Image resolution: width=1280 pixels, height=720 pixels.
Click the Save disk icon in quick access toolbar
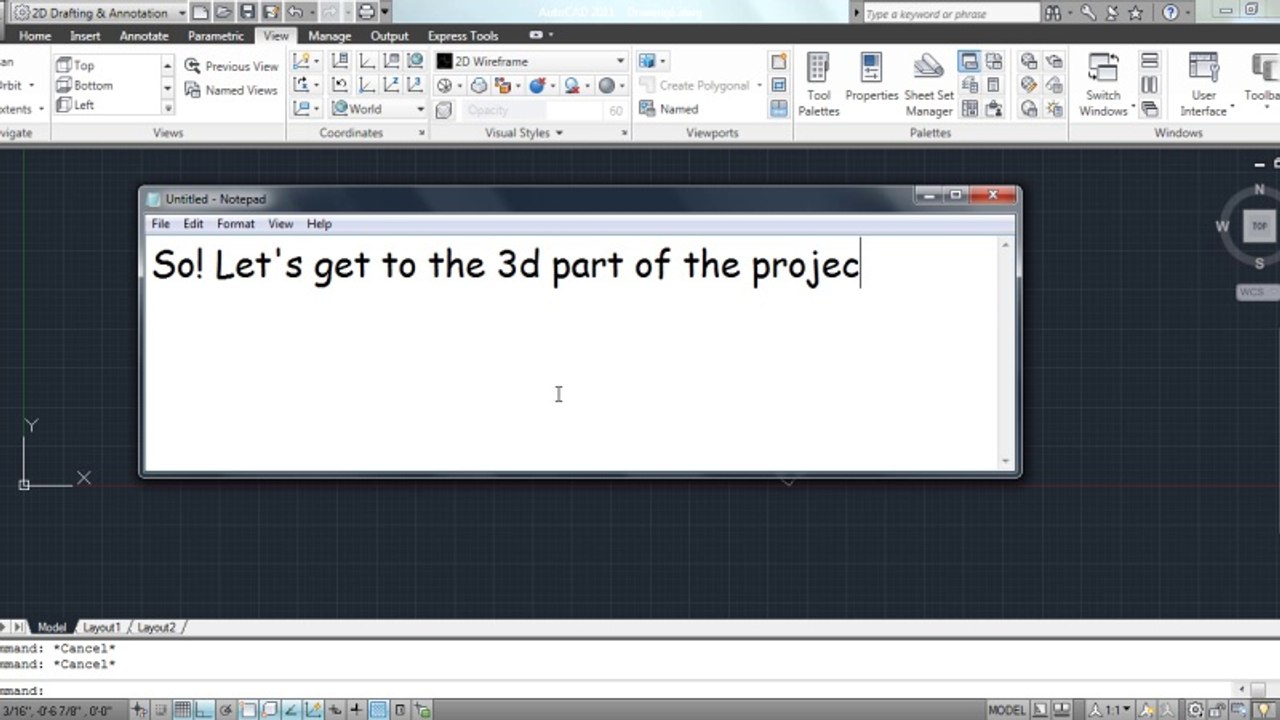coord(248,13)
